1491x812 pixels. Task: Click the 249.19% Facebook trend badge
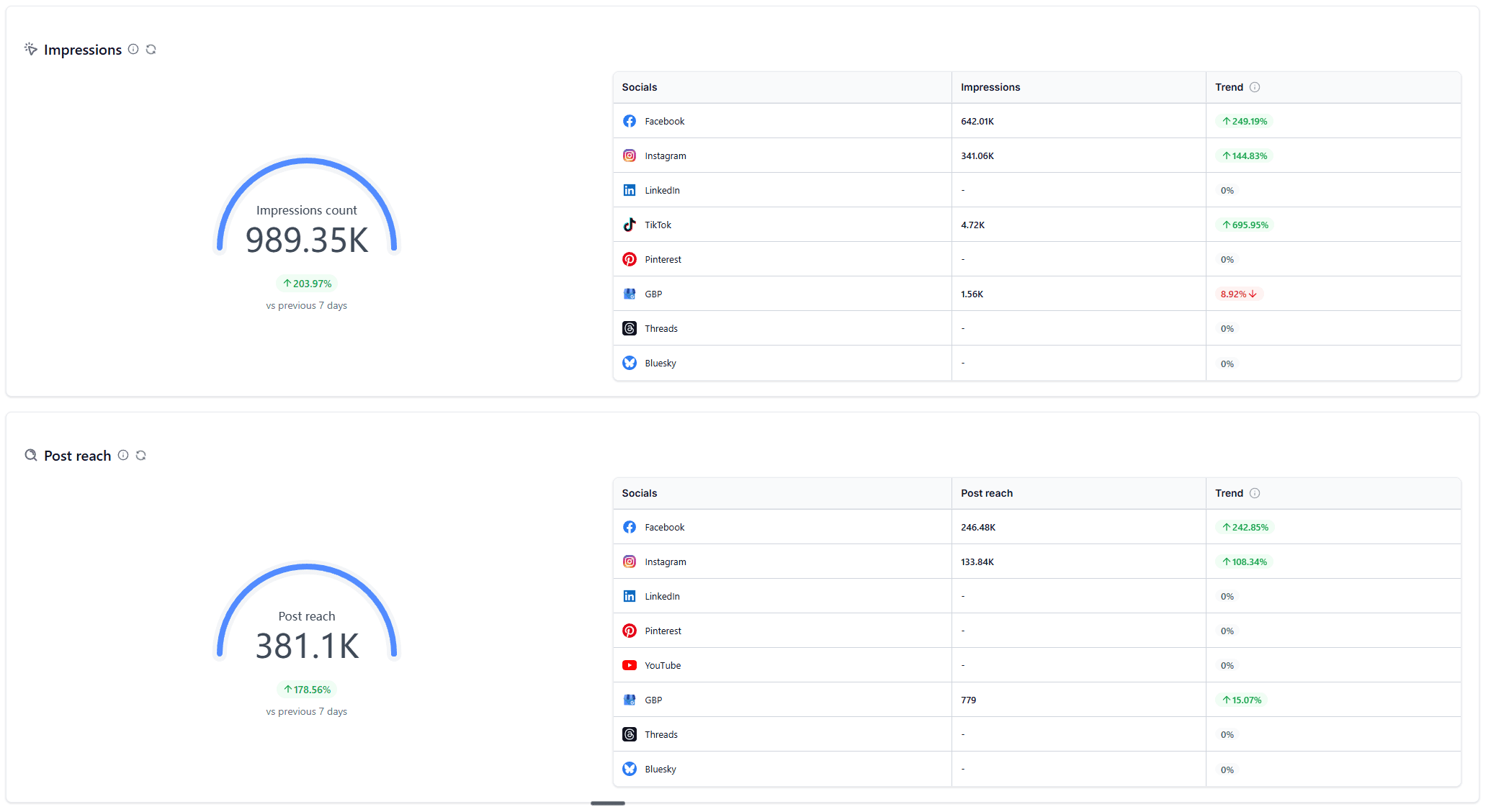[1245, 121]
